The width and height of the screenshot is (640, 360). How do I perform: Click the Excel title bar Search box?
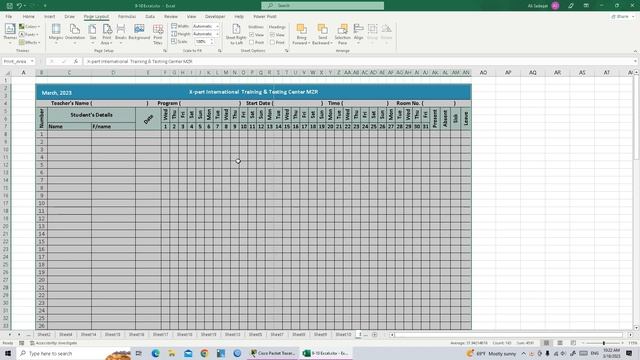point(322,6)
